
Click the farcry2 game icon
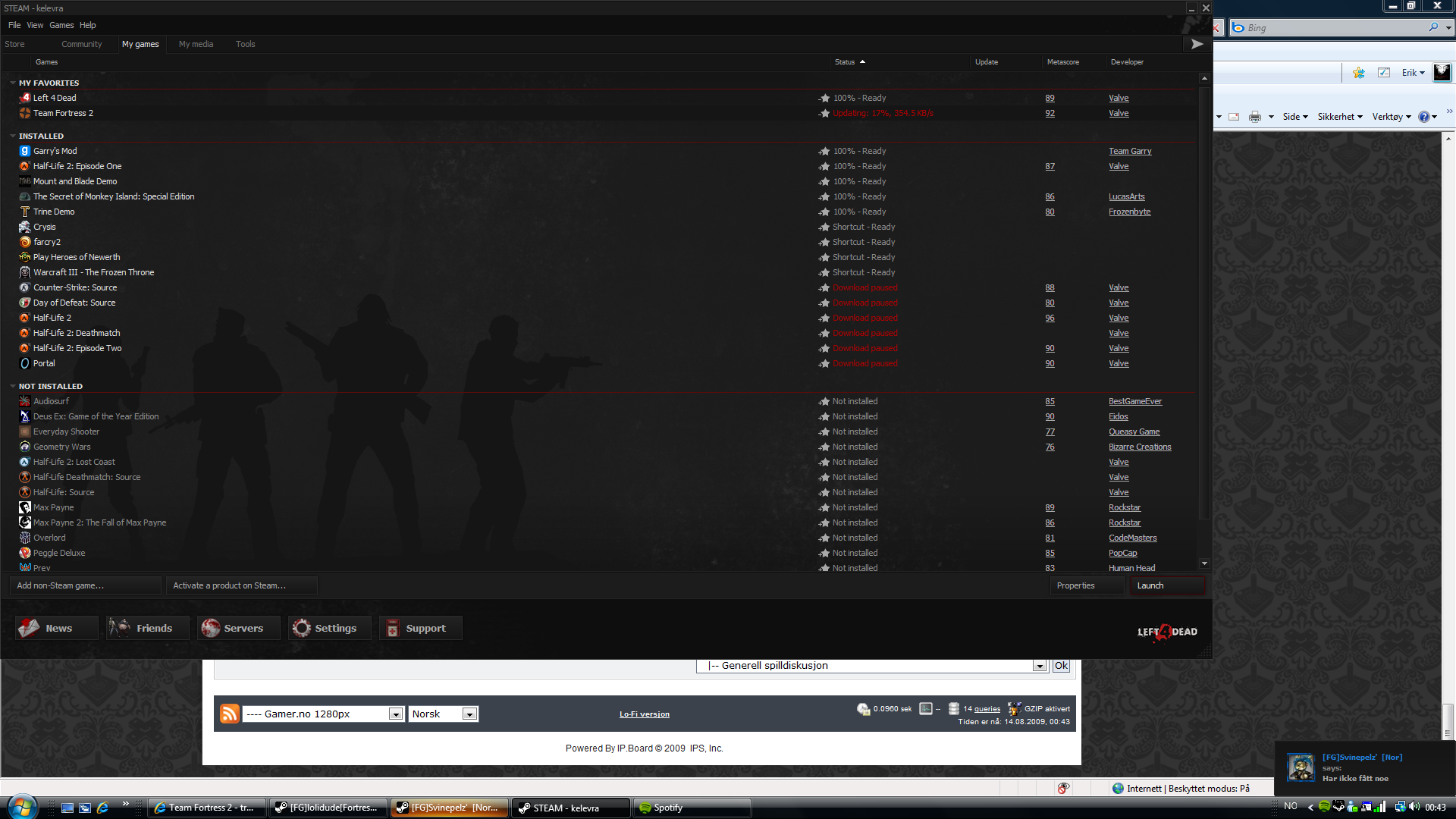tap(25, 242)
